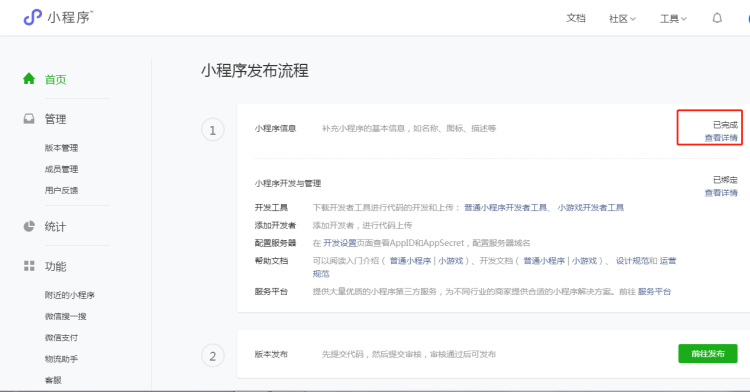
Task: Open 用户反馈 under 管理
Action: tap(61, 190)
